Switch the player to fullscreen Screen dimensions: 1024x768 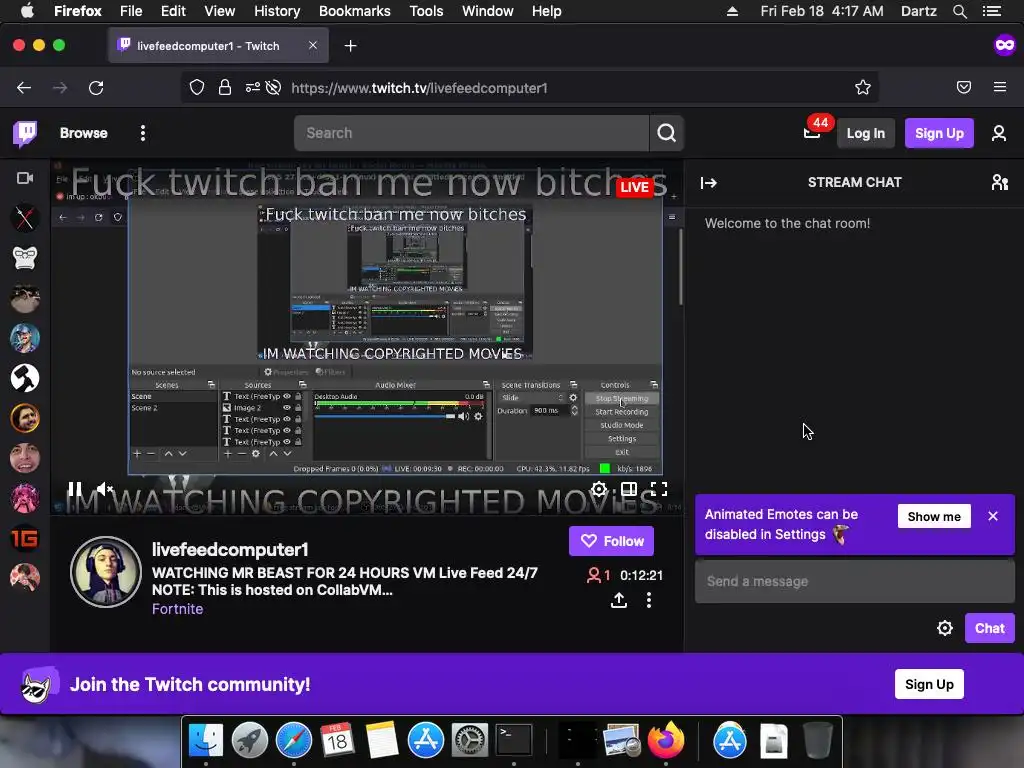[659, 489]
